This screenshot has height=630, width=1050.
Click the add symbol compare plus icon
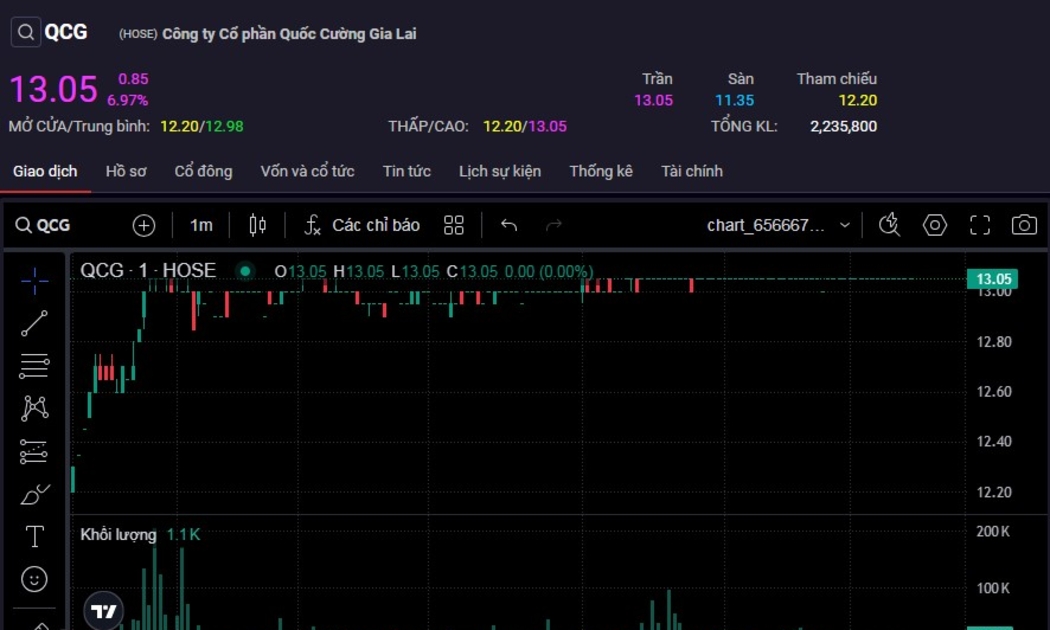(144, 225)
